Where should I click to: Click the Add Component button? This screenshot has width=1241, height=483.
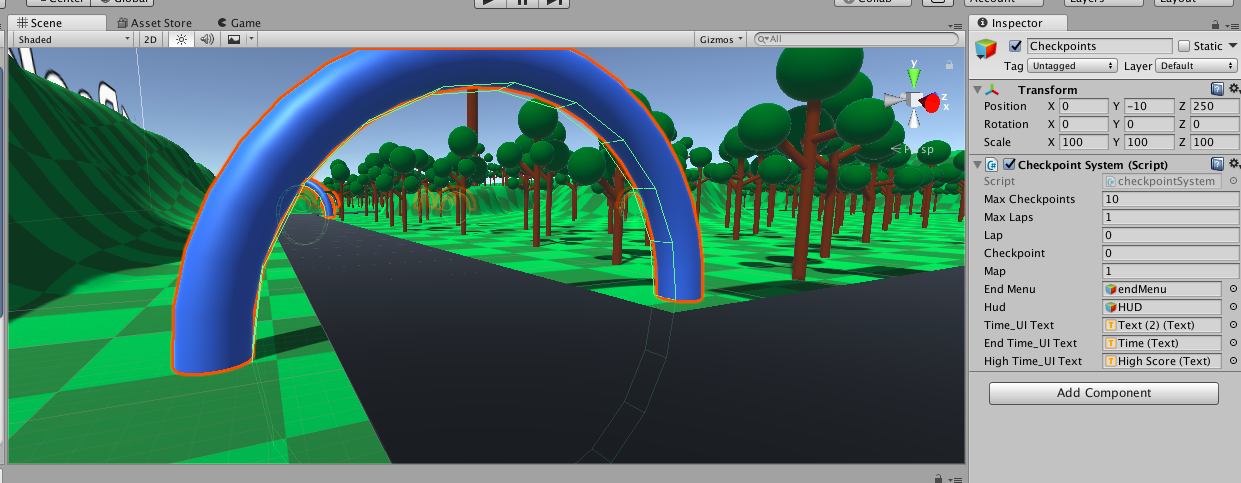(1104, 393)
